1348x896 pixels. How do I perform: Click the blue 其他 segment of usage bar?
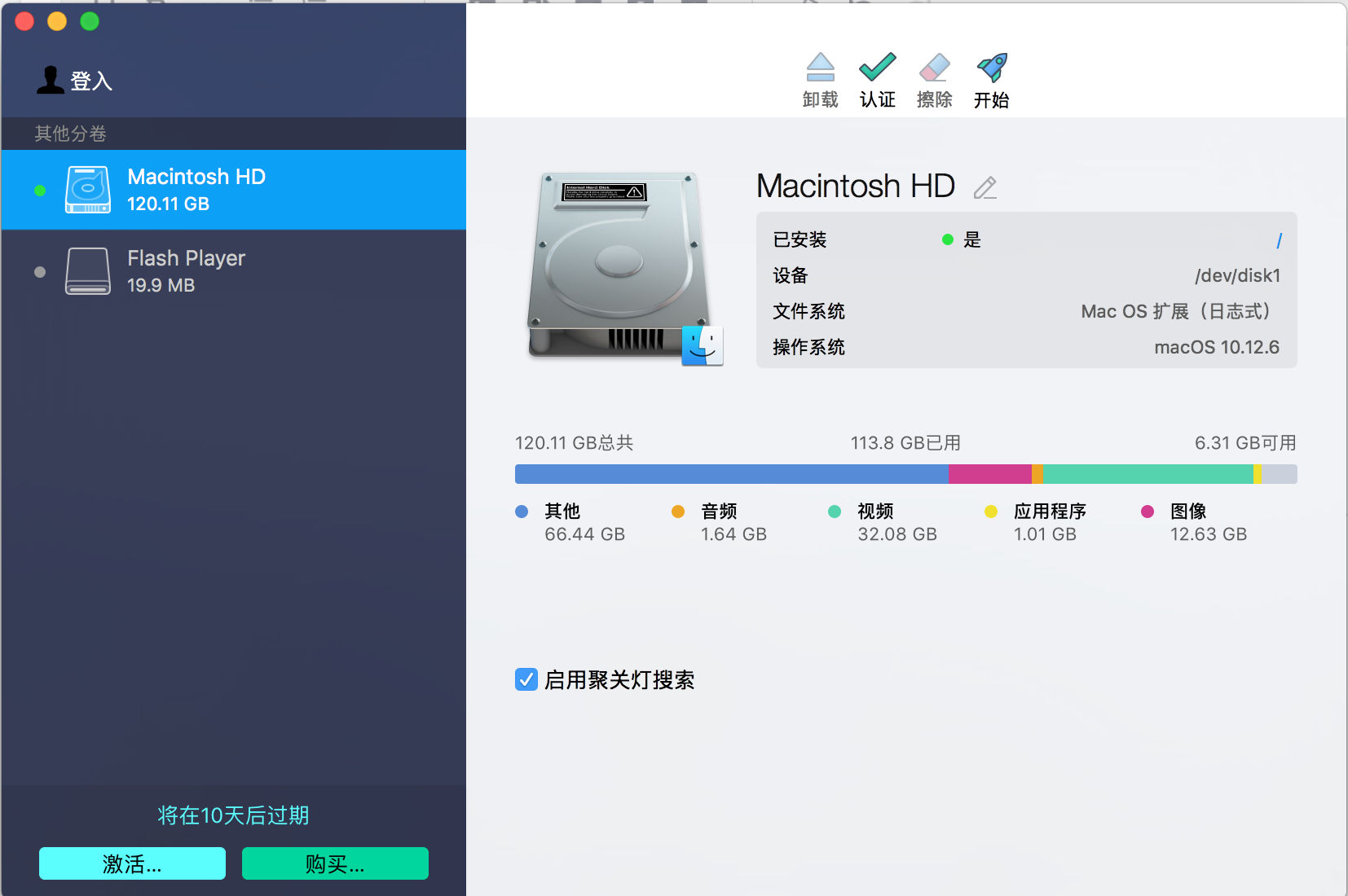click(x=732, y=474)
